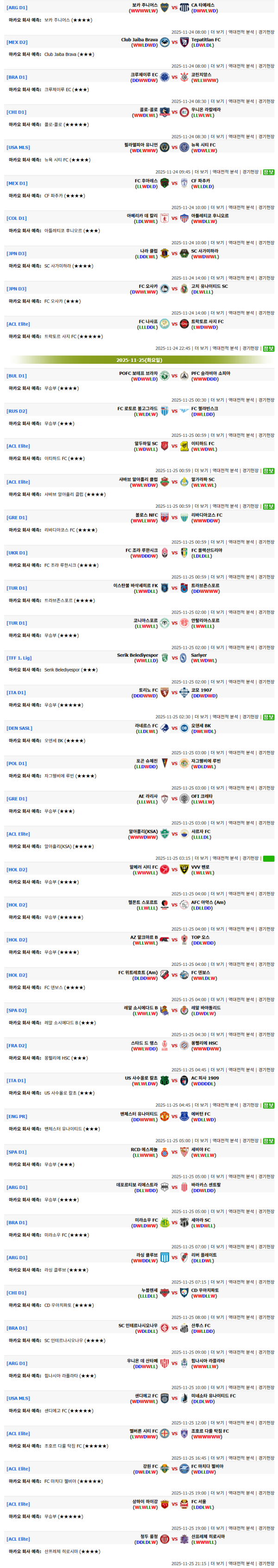278x1568 pixels.
Task: Click 정보 badge on the 2025-11-24 09:45 line
Action: tap(268, 172)
